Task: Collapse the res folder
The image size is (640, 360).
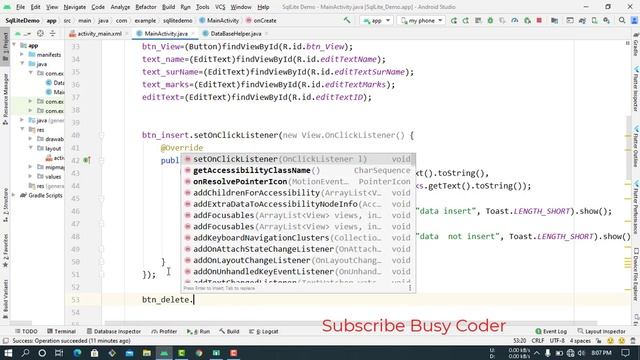Action: tap(22, 130)
